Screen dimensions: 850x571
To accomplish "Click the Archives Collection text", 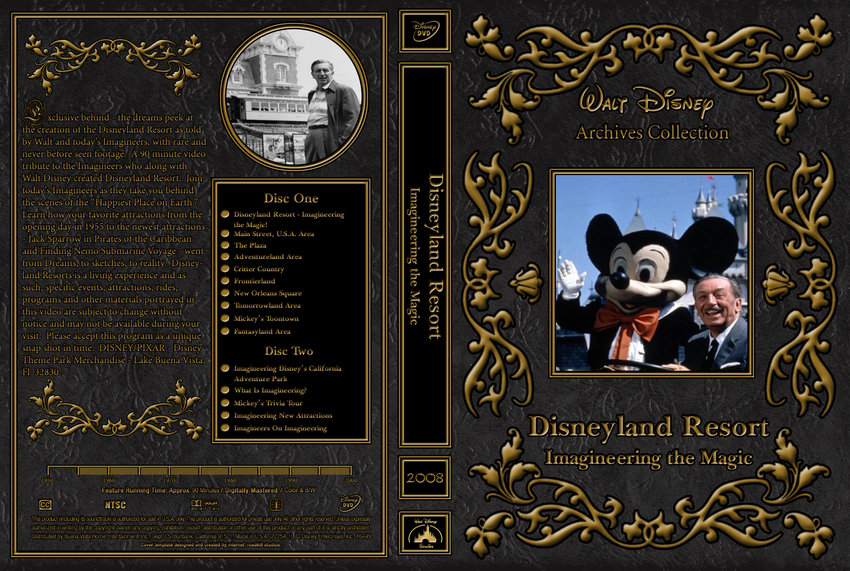I will (652, 133).
